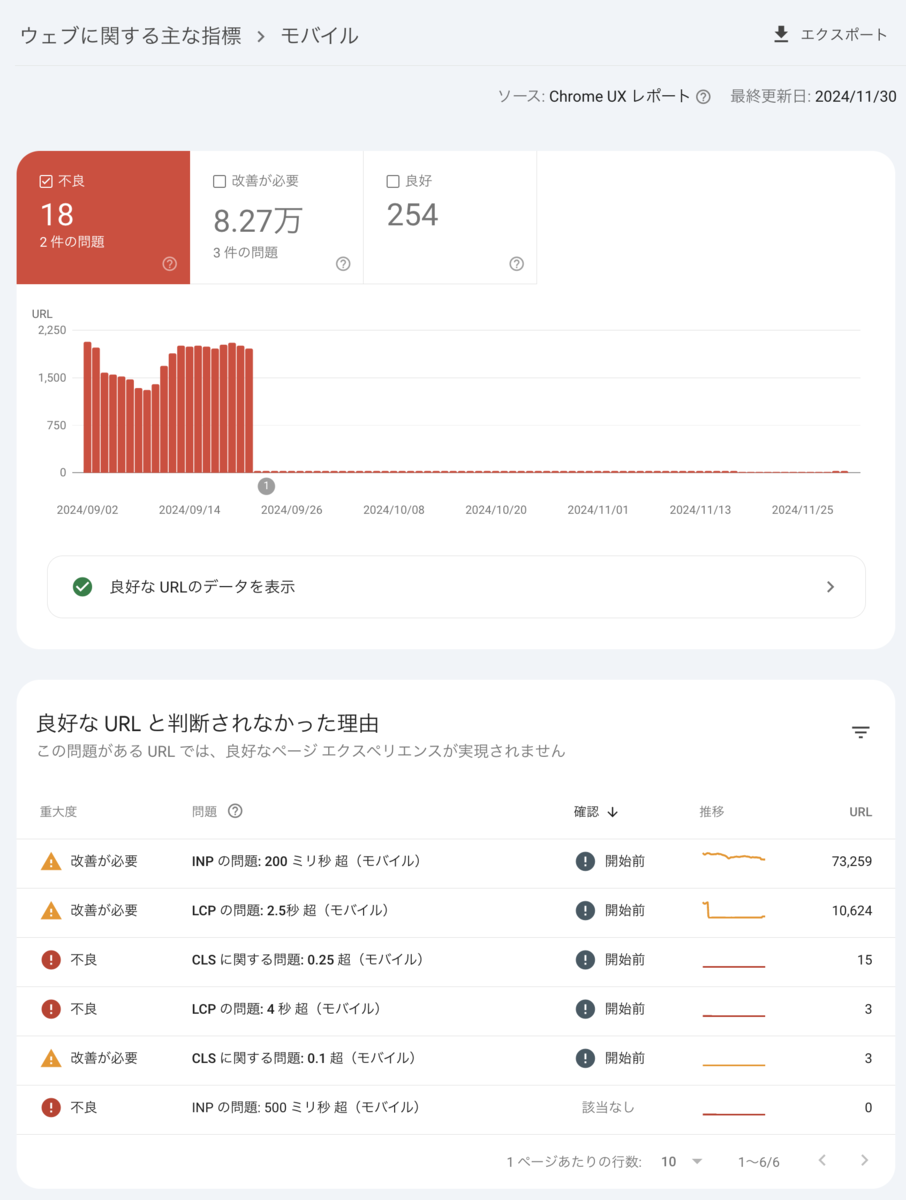Open 良好な URLのデータを表示 row
Screen dimensions: 906x1200
tap(456, 587)
